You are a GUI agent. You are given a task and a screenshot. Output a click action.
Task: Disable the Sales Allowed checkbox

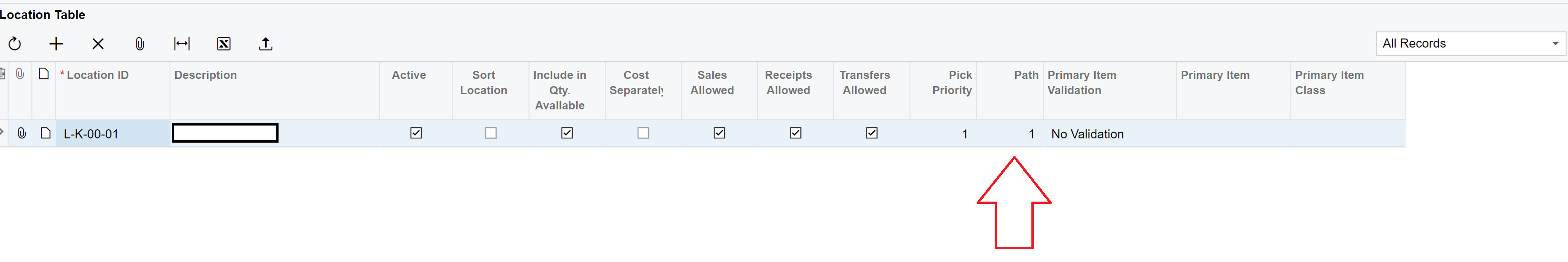click(719, 133)
